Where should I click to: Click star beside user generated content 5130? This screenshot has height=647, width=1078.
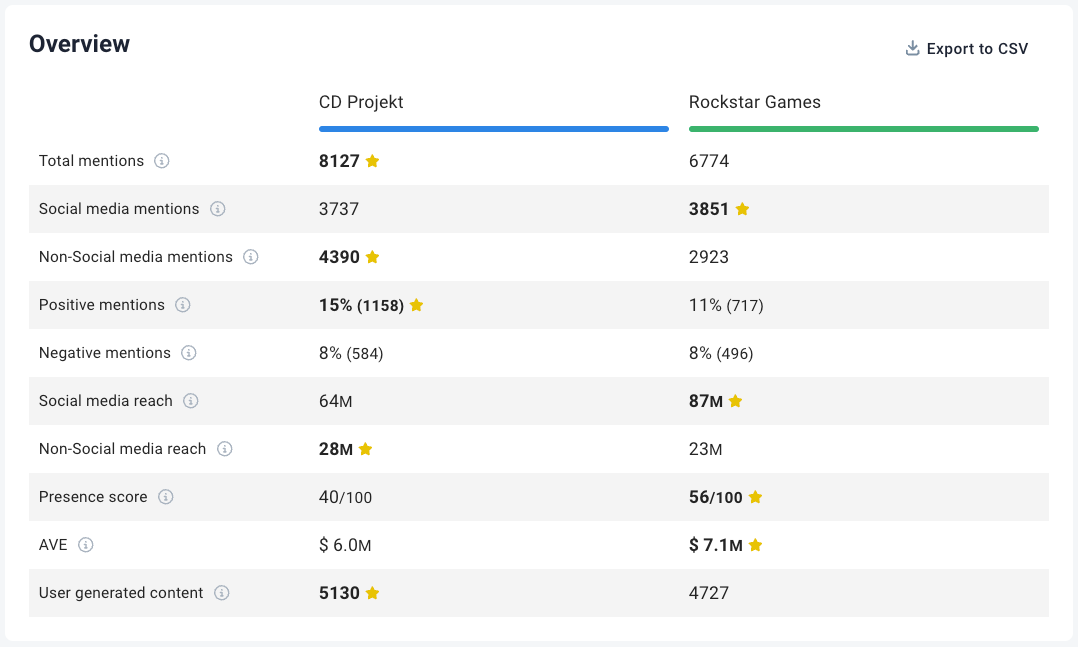coord(373,593)
